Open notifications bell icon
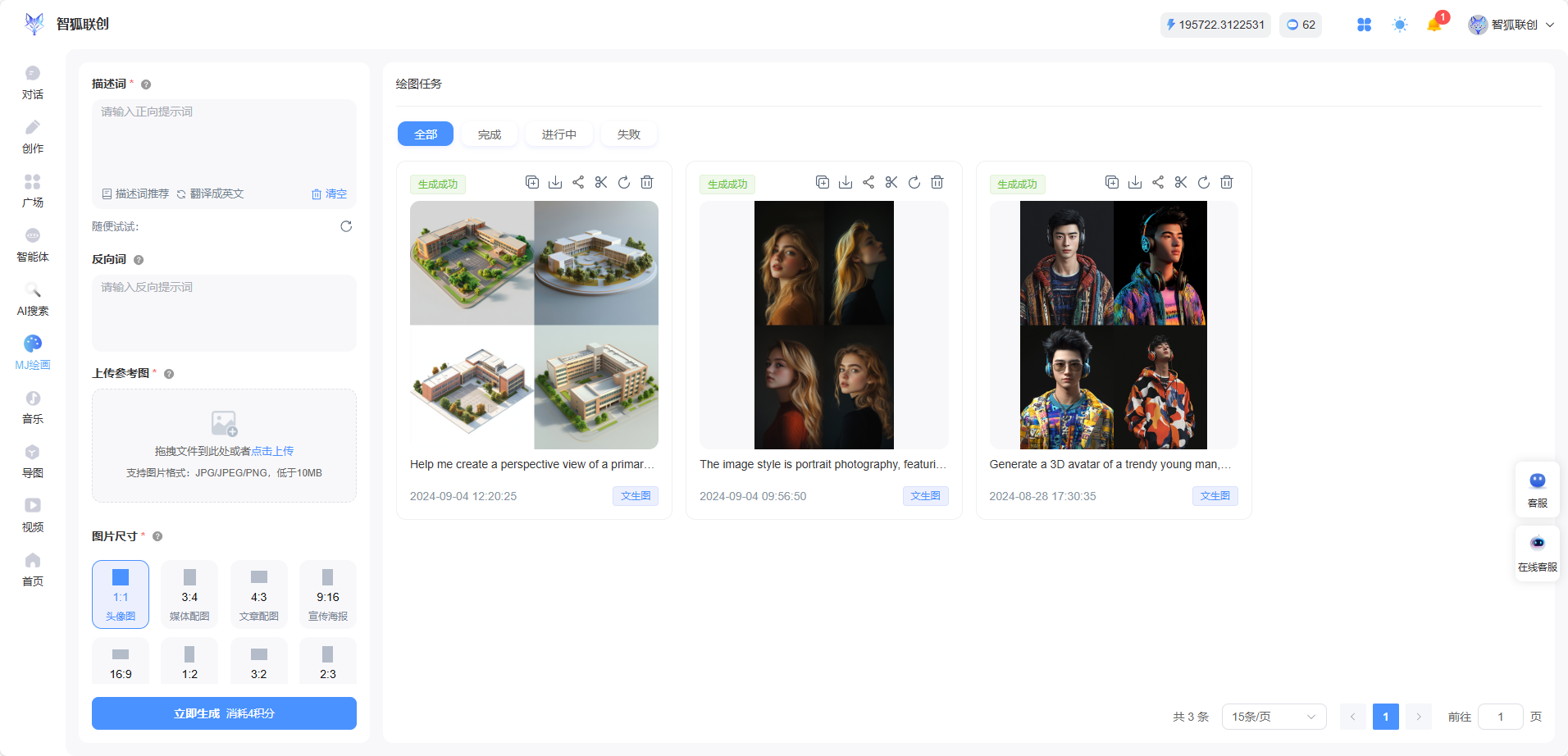Viewport: 1568px width, 756px height. 1434,24
